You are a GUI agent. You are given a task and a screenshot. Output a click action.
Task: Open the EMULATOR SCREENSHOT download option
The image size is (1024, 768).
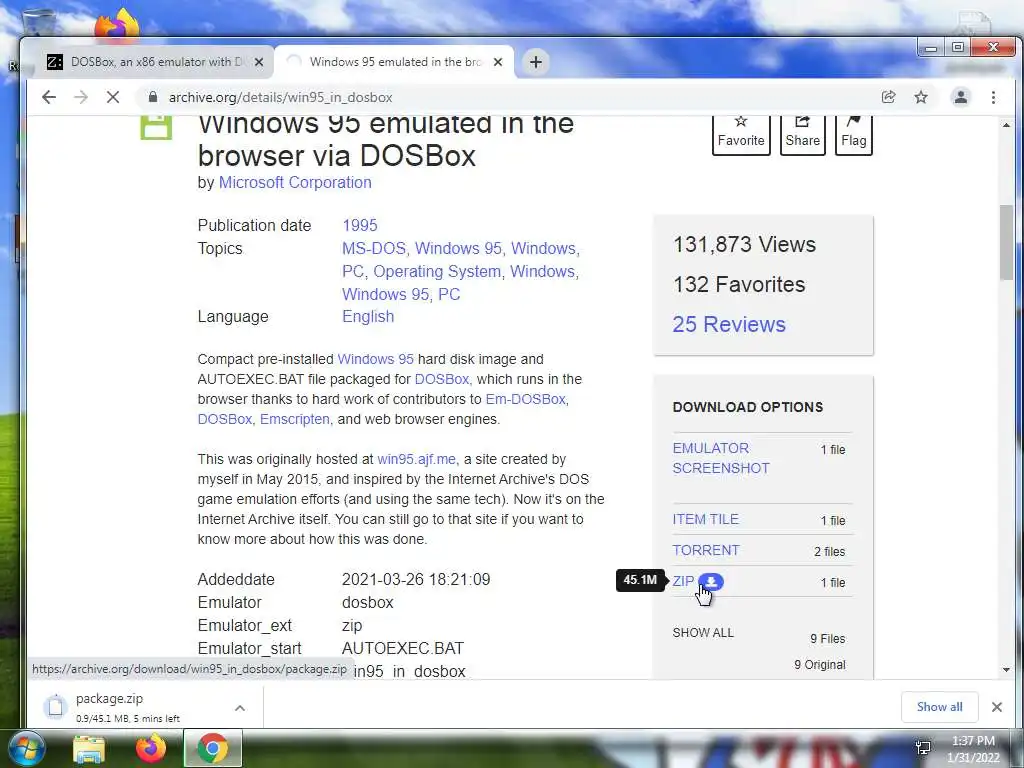(x=721, y=458)
